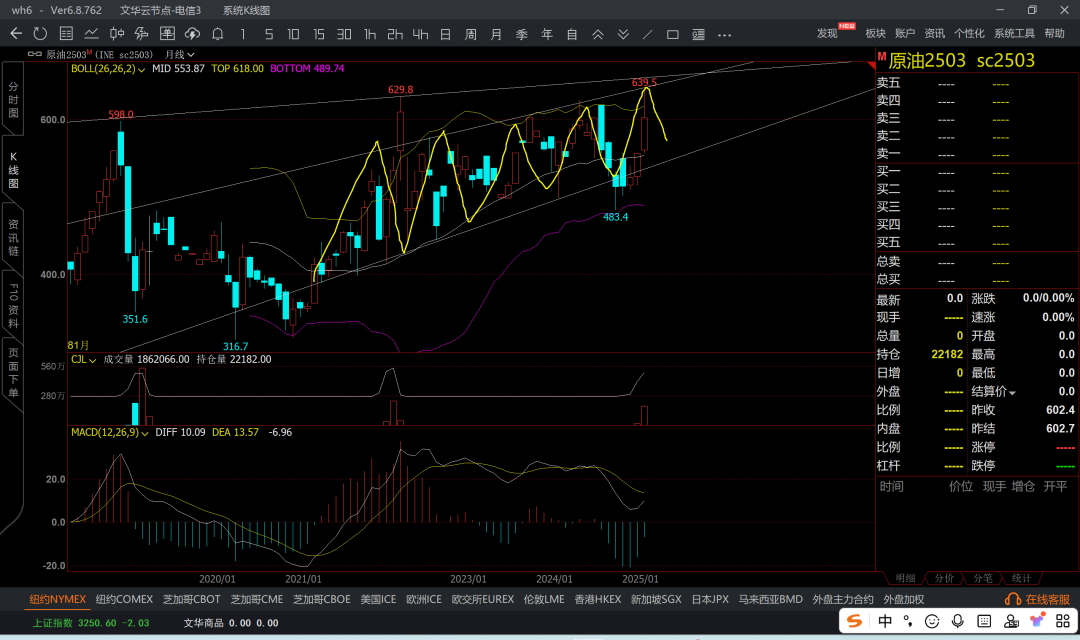Expand the 结算价 dropdown arrow
The image size is (1080, 640).
[1012, 393]
